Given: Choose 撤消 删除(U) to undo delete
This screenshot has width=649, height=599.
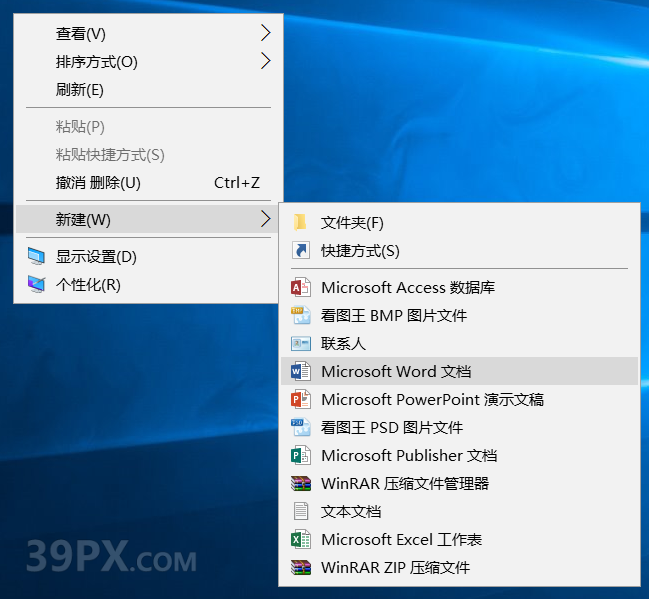Looking at the screenshot, I should click(x=149, y=183).
